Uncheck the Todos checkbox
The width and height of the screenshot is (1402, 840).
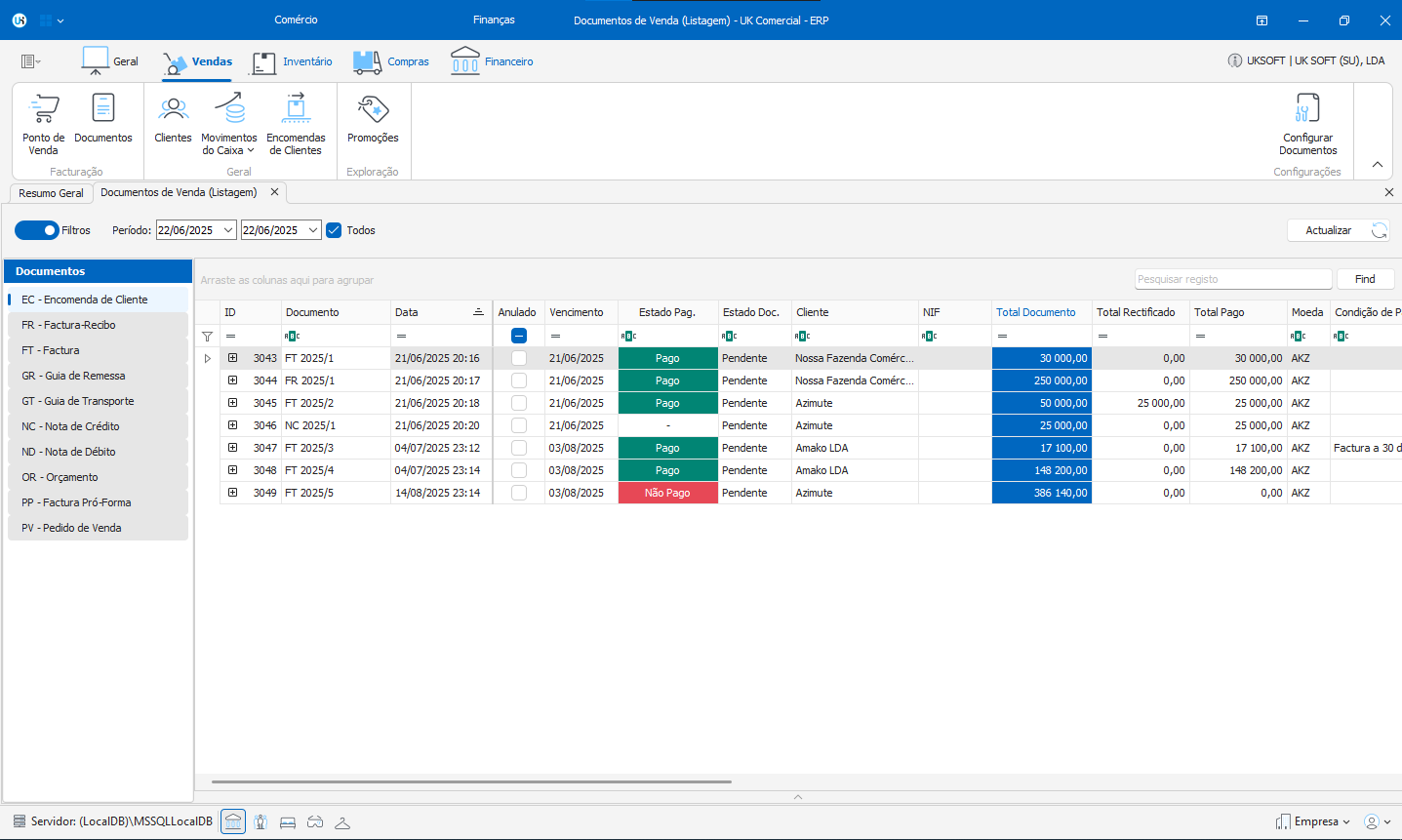coord(334,230)
